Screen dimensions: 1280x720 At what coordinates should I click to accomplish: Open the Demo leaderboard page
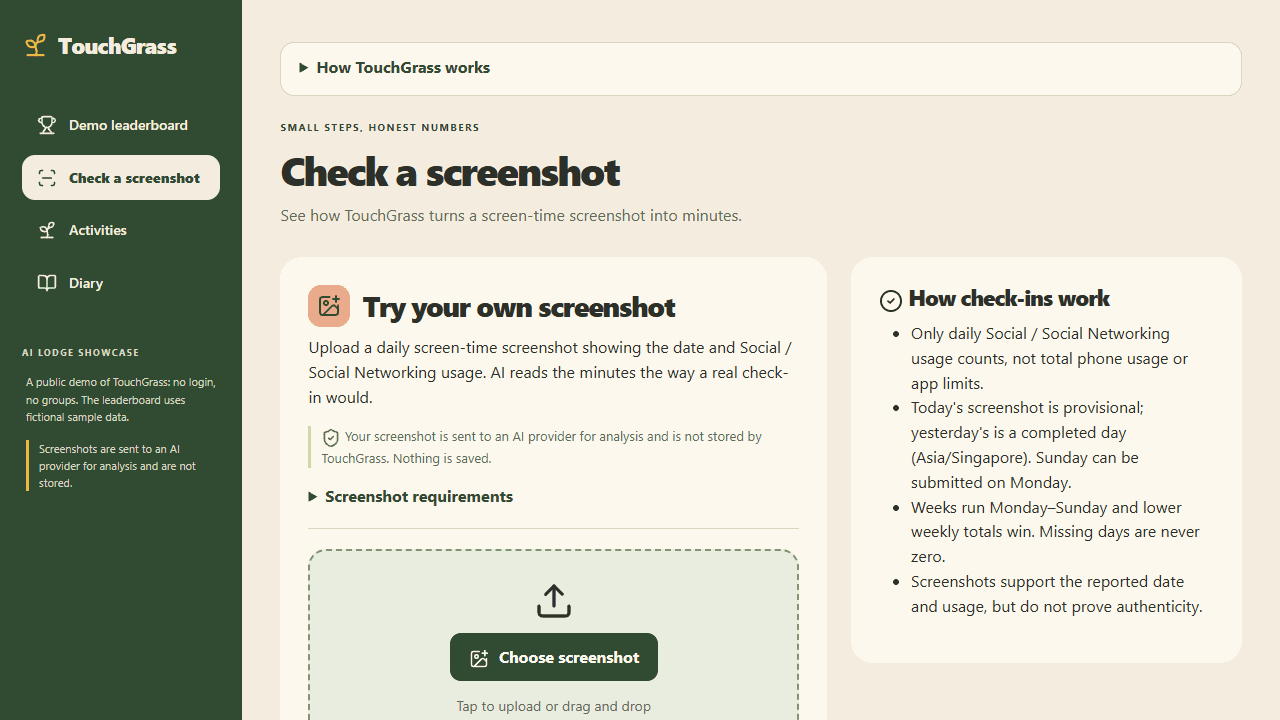point(121,125)
